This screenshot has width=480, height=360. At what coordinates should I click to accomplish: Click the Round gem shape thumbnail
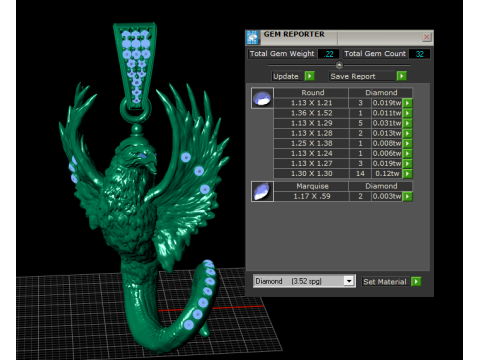pyautogui.click(x=262, y=98)
